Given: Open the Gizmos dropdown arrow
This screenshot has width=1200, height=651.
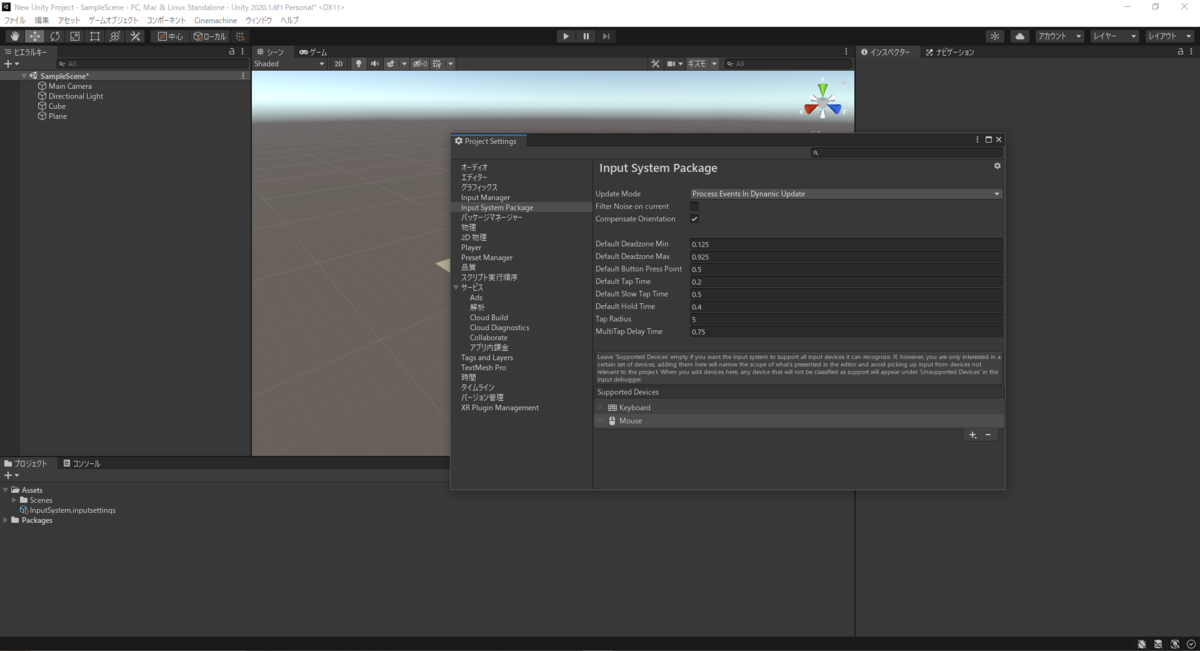Looking at the screenshot, I should click(715, 63).
